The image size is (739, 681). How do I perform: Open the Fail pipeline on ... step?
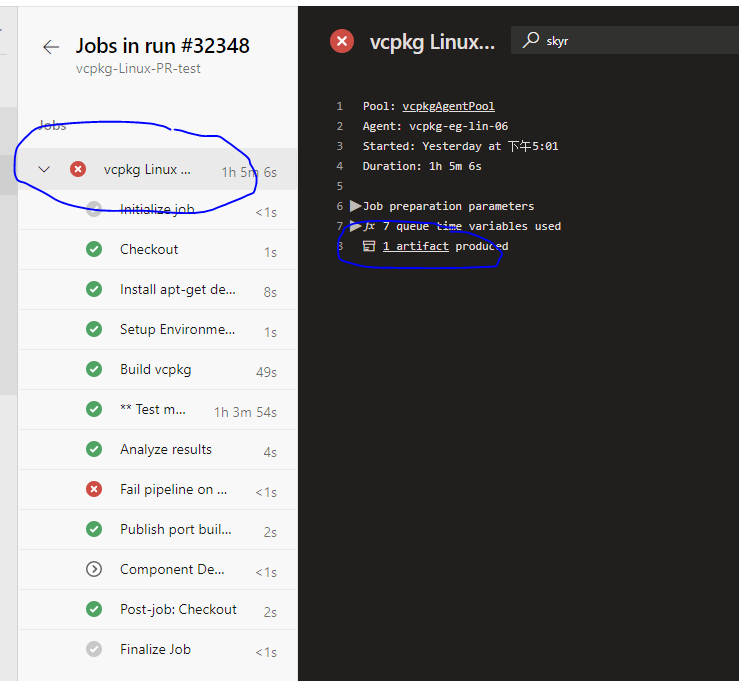(x=157, y=490)
